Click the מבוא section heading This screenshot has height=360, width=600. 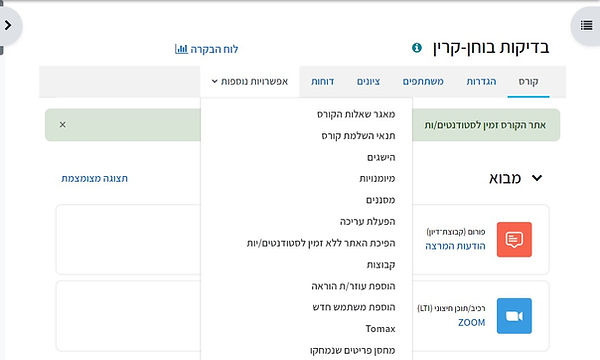click(505, 178)
